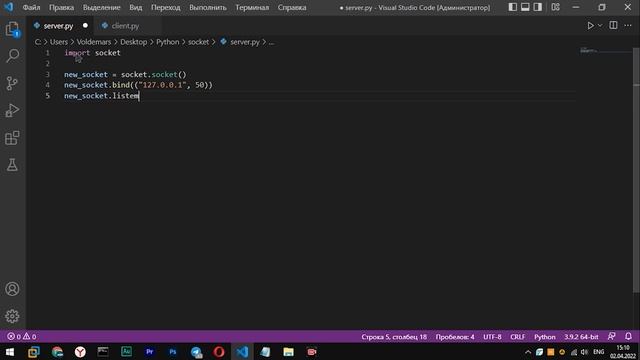Open the Source Control view
The width and height of the screenshot is (640, 360).
click(12, 83)
